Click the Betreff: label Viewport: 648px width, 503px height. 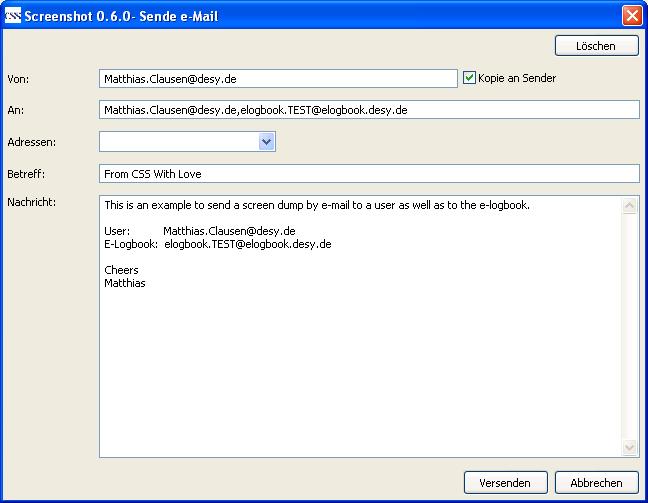[26, 175]
